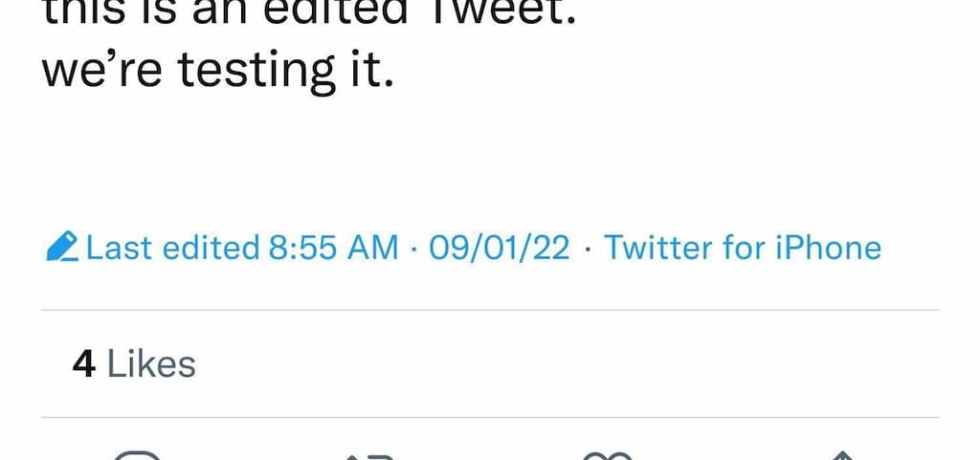Click the word "Twitter" in source label
The height and width of the screenshot is (460, 980).
656,248
